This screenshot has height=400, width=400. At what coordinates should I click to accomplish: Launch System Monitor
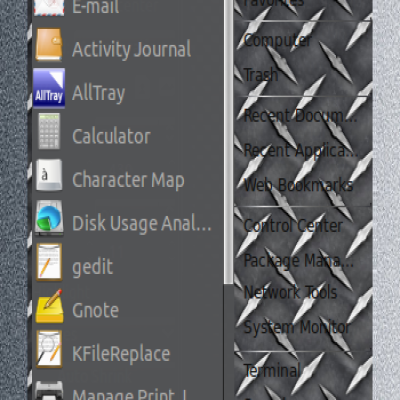(x=297, y=327)
